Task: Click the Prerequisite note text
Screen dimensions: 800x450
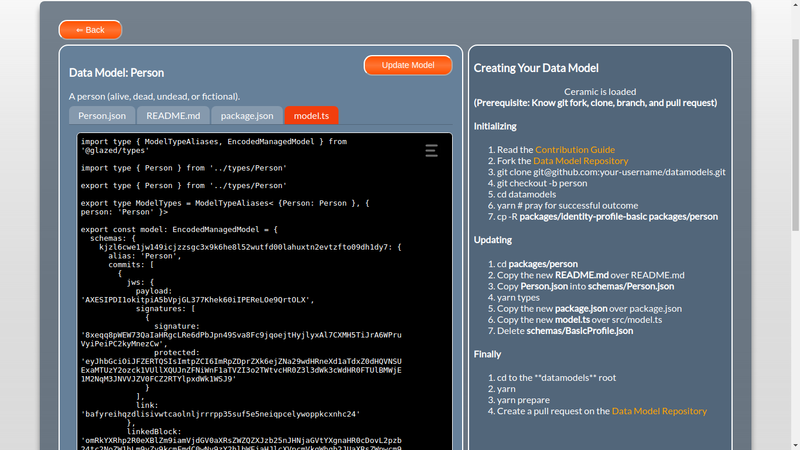Action: (x=595, y=103)
